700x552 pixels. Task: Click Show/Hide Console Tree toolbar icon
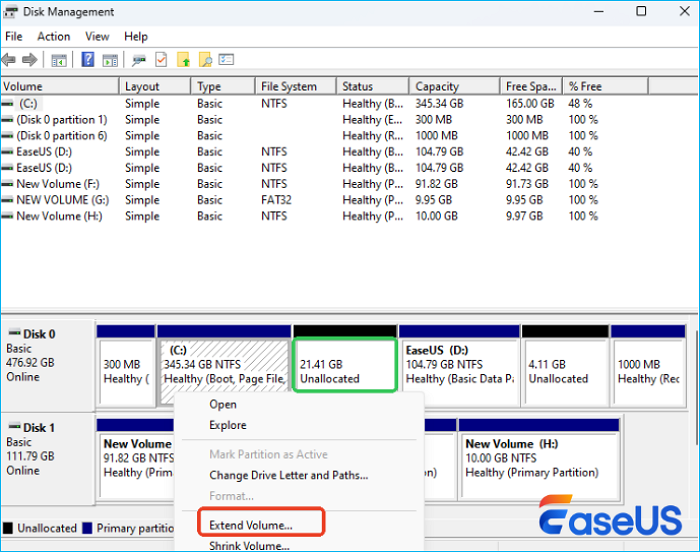pyautogui.click(x=59, y=60)
